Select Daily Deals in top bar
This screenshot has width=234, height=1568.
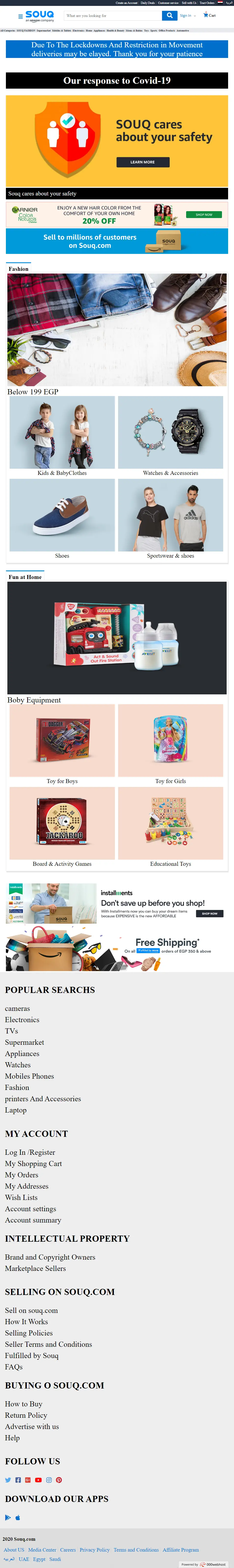[148, 3]
